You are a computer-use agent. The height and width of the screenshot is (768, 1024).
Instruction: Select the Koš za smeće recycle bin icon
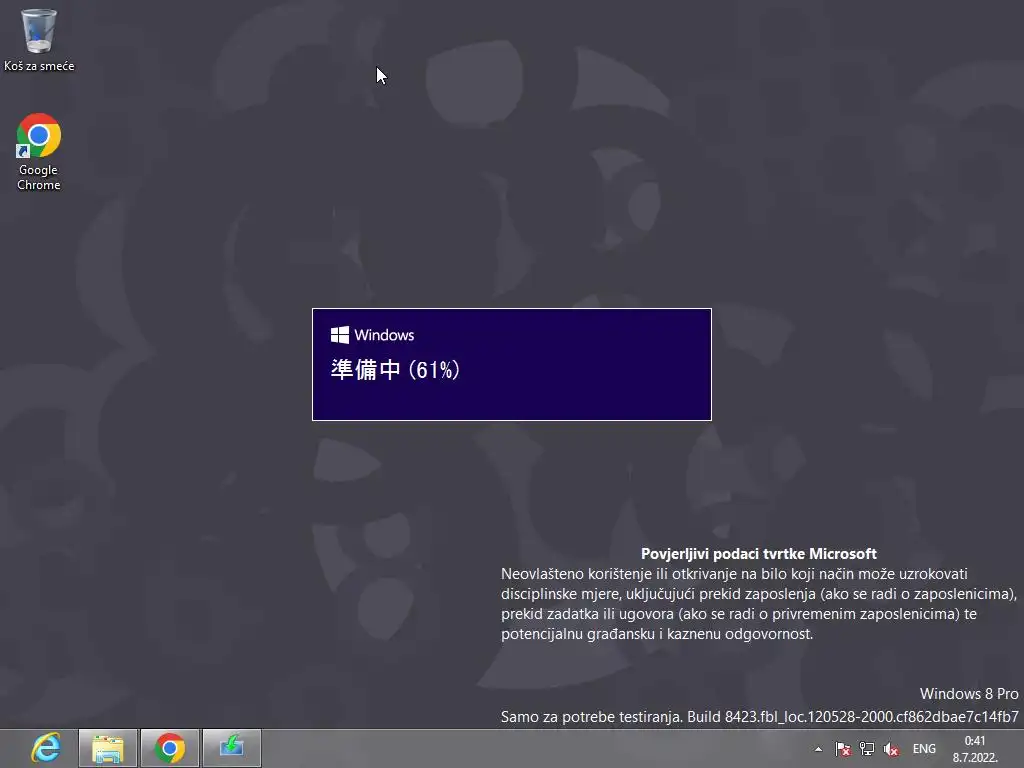(x=39, y=39)
